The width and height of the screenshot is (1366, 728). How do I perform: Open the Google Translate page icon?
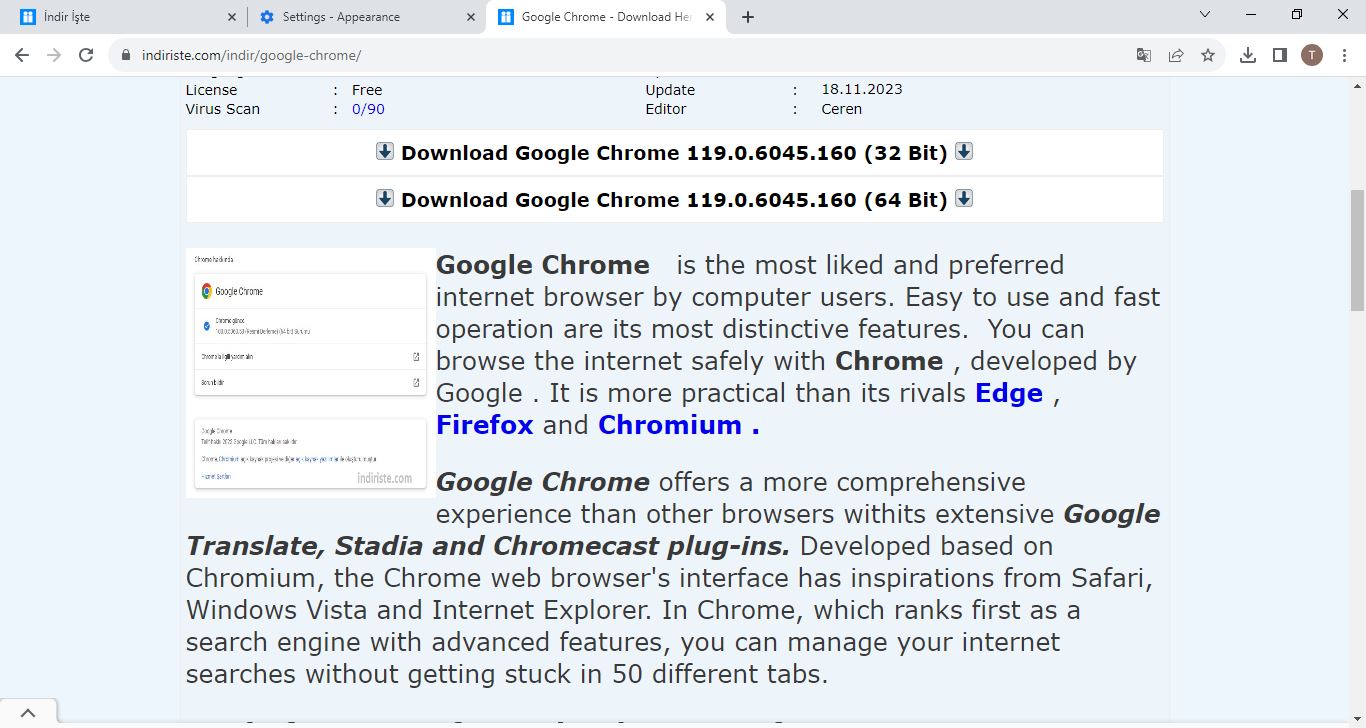tap(1144, 56)
